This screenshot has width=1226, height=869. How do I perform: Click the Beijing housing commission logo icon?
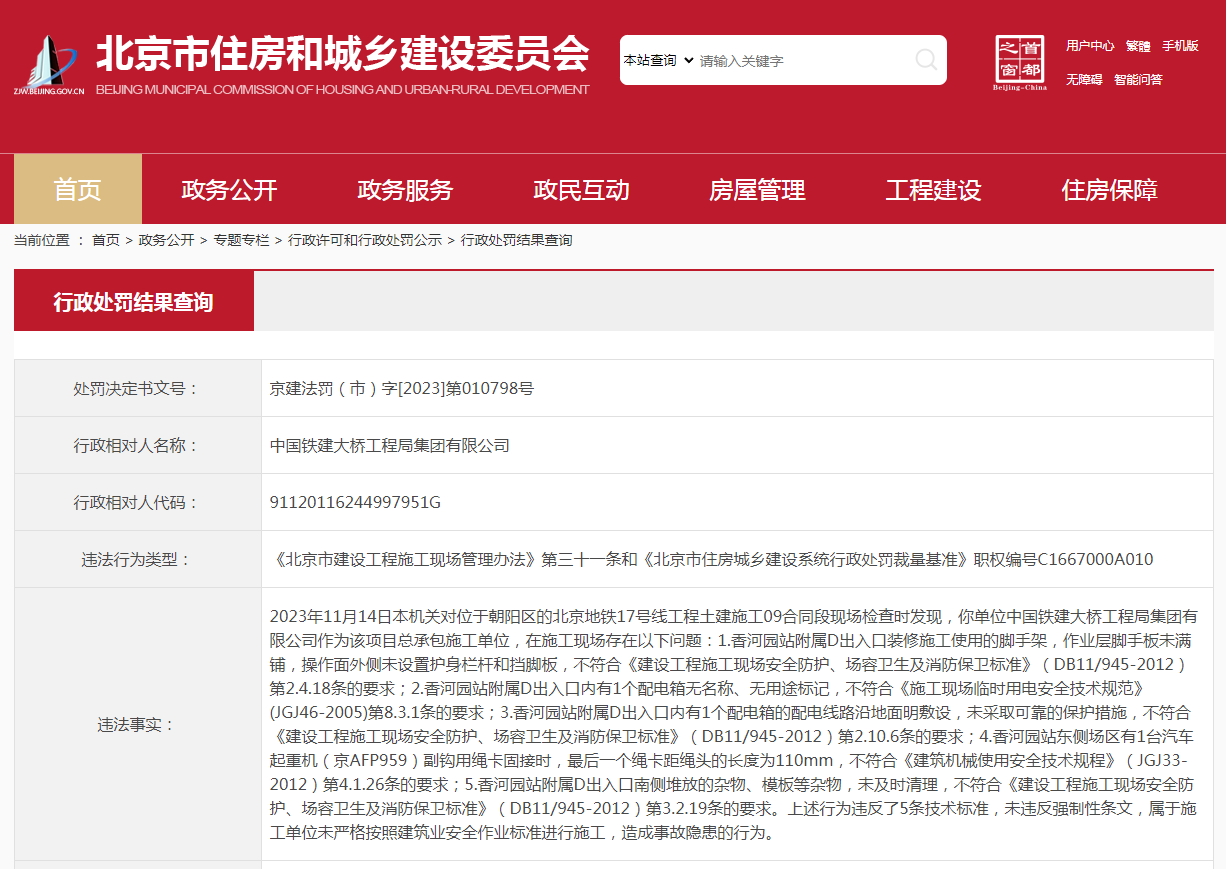pyautogui.click(x=49, y=65)
